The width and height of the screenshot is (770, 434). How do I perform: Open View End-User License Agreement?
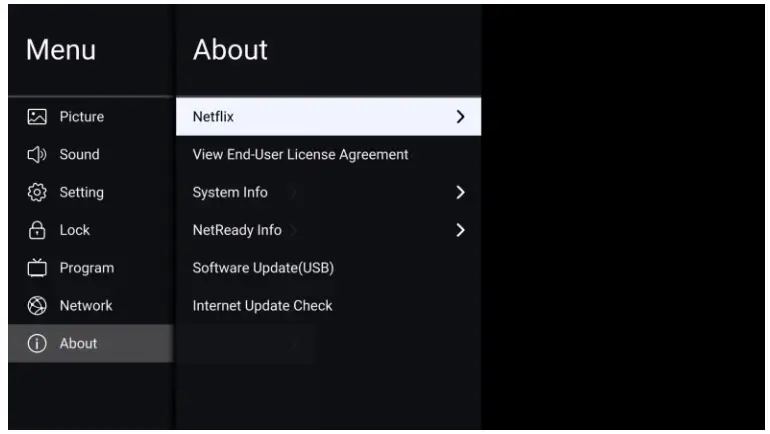tap(300, 155)
